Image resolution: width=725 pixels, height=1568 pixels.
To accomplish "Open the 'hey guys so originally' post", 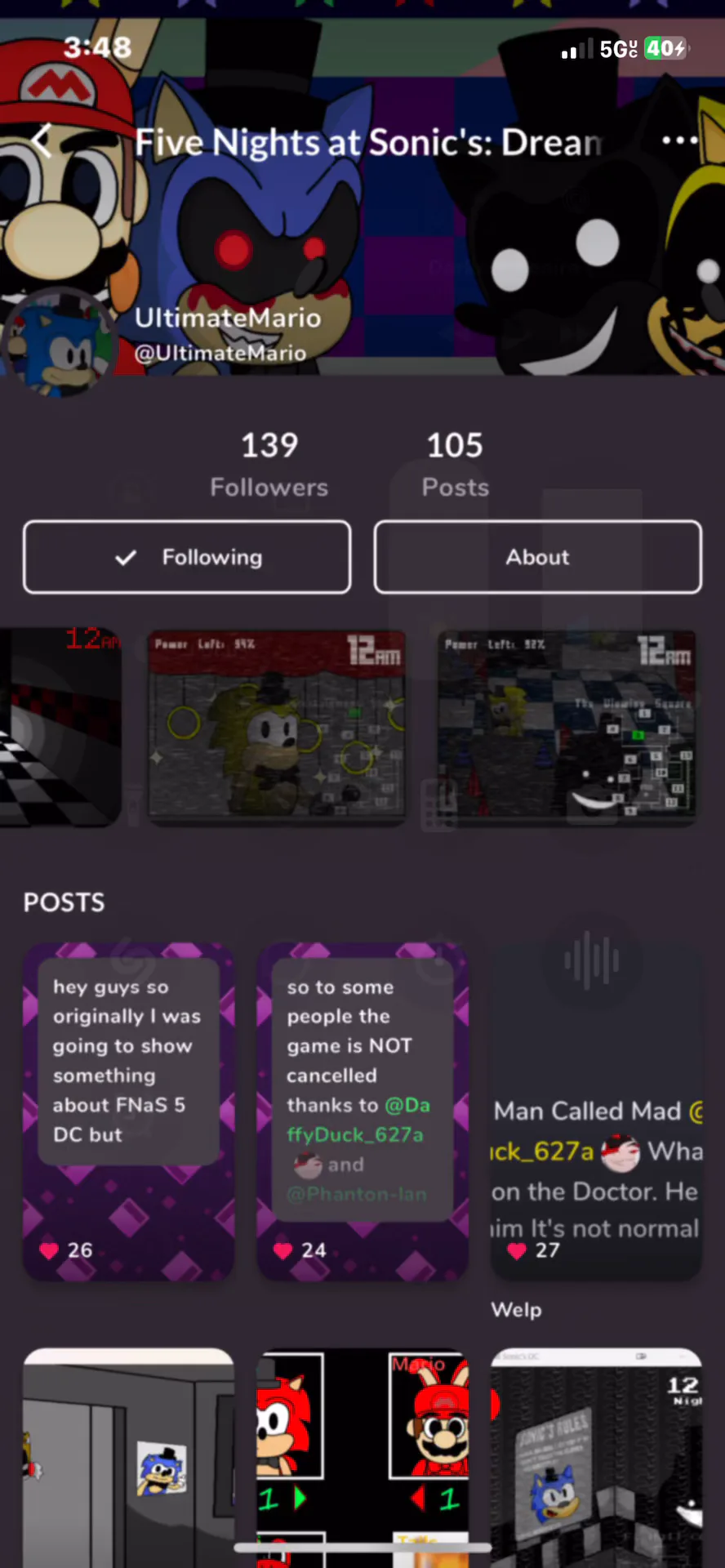I will pyautogui.click(x=129, y=1111).
